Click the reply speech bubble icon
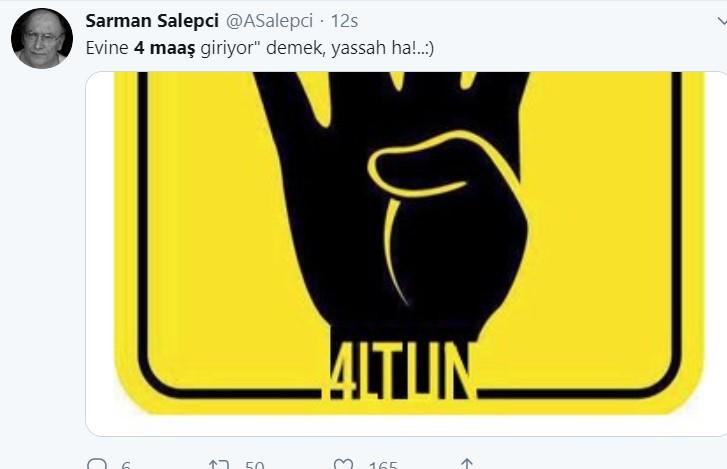727x469 pixels. 97,465
